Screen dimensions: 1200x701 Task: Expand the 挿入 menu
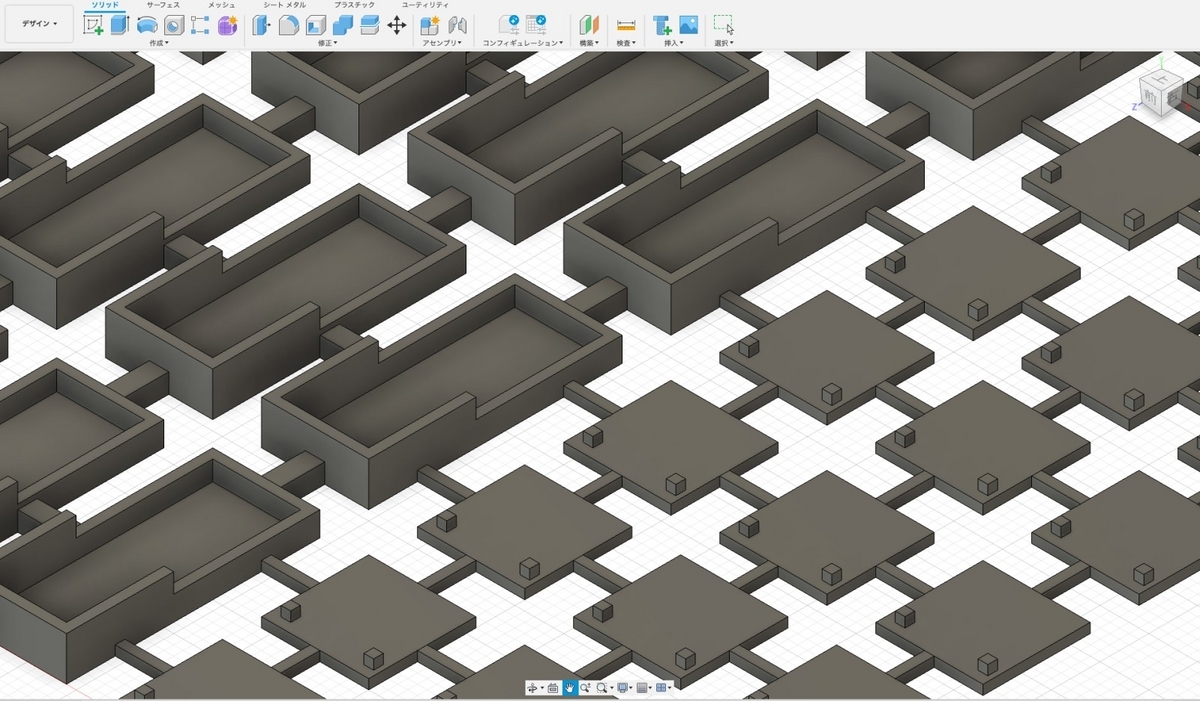coord(674,43)
